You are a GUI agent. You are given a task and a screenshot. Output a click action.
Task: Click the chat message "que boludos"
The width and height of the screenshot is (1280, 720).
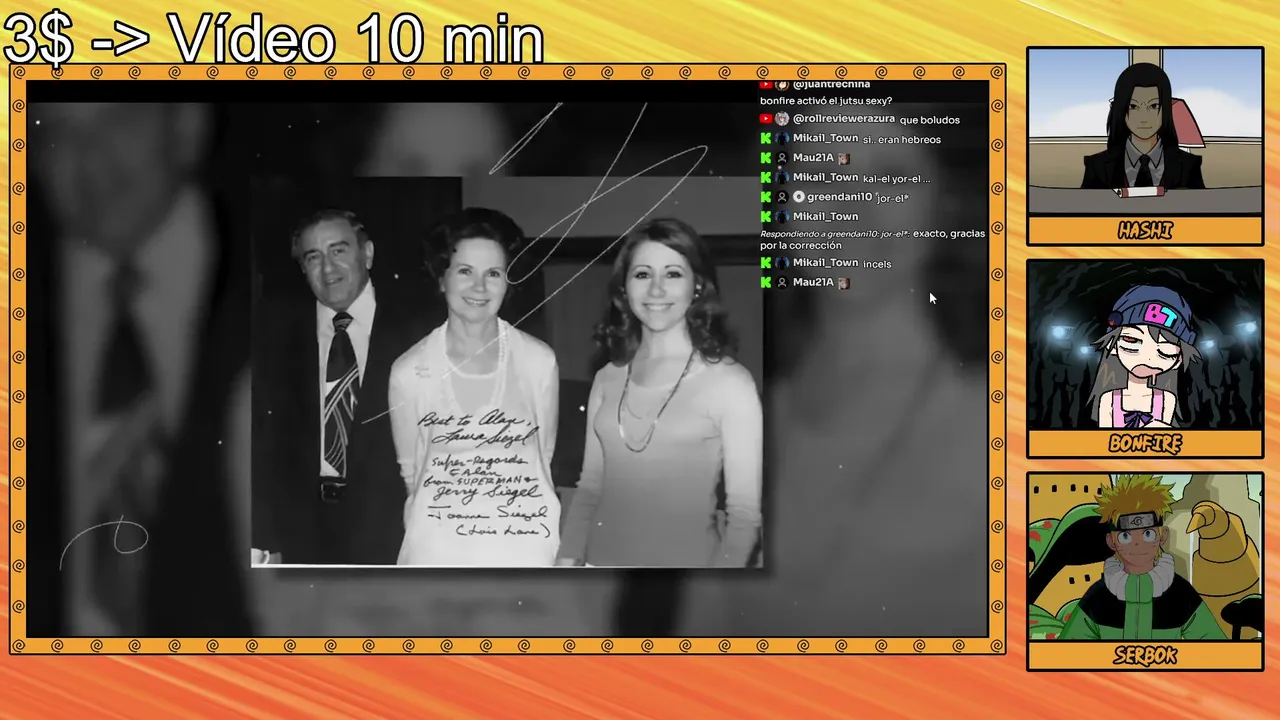click(930, 120)
